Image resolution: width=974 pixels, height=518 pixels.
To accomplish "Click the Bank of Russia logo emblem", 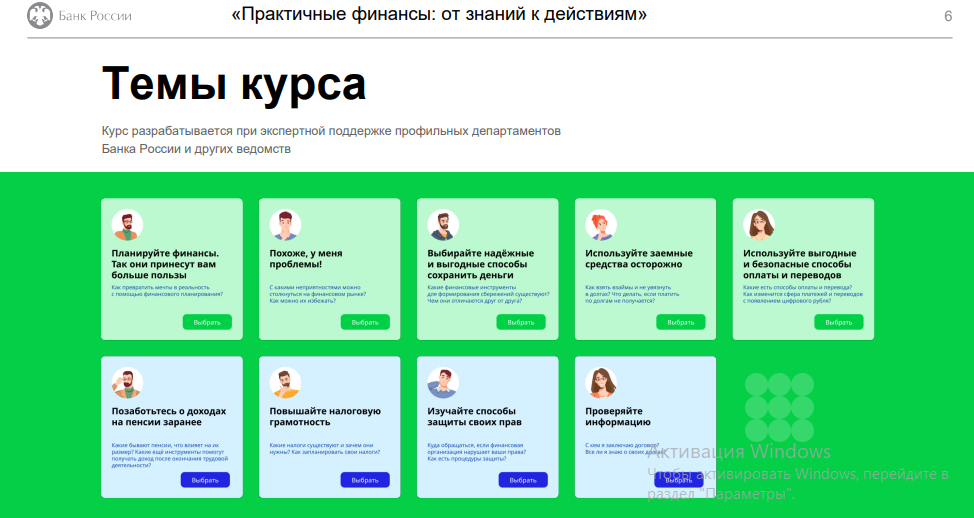I will [x=40, y=15].
